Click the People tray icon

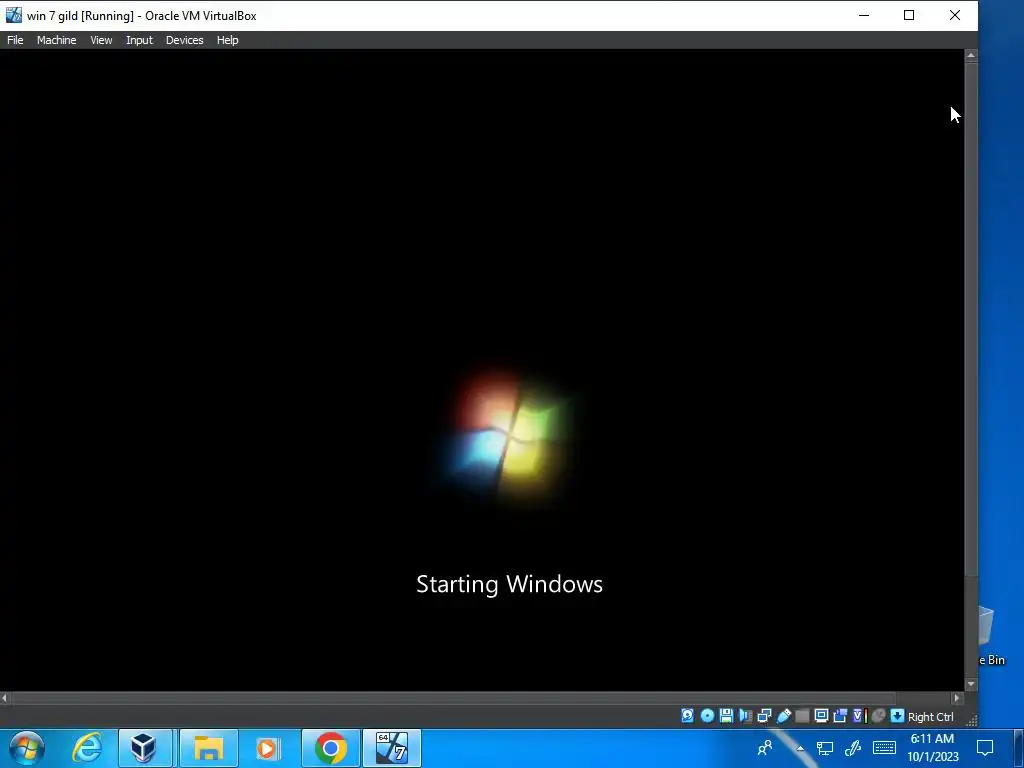click(x=765, y=748)
